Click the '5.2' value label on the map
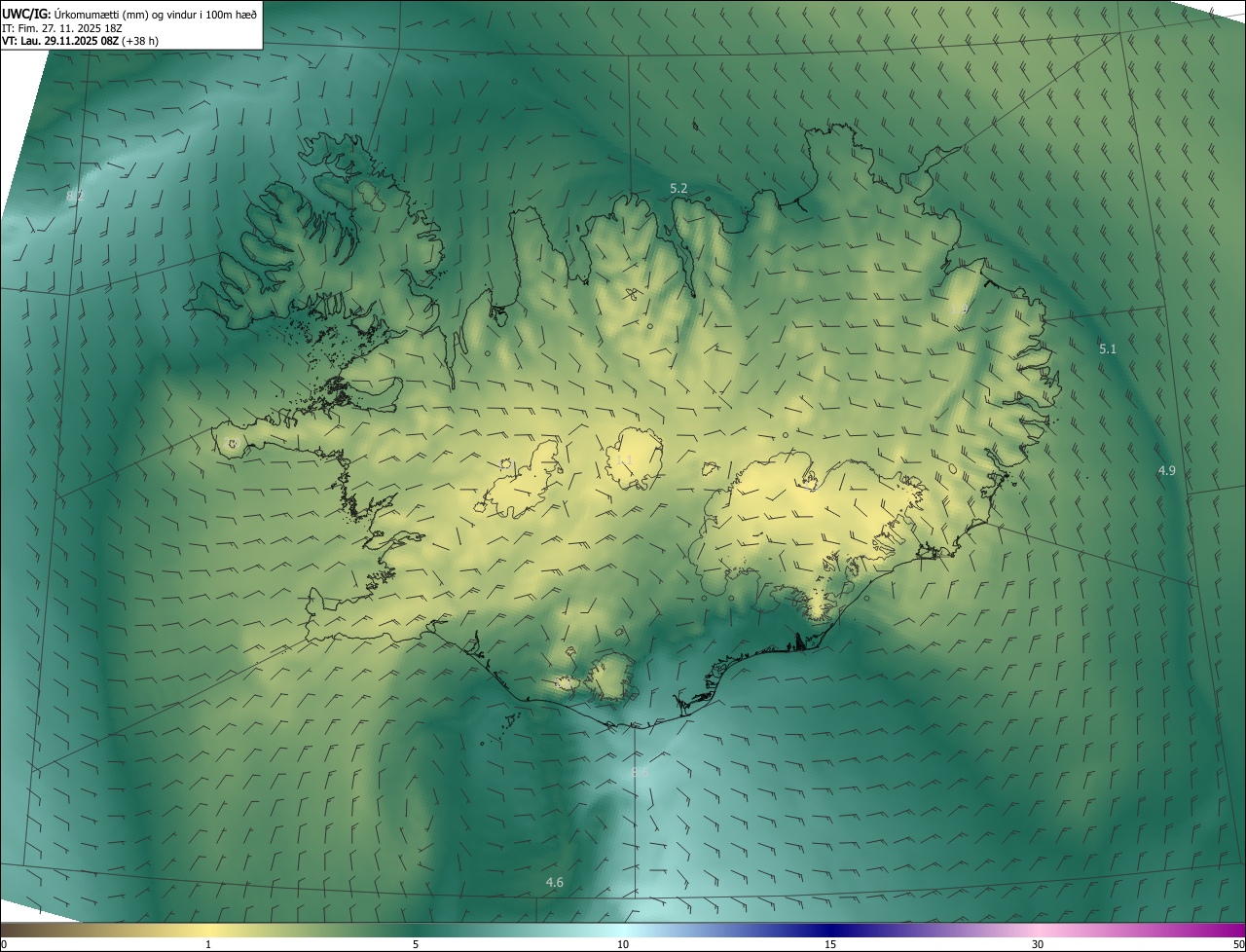Viewport: 1246px width, 952px height. point(678,188)
